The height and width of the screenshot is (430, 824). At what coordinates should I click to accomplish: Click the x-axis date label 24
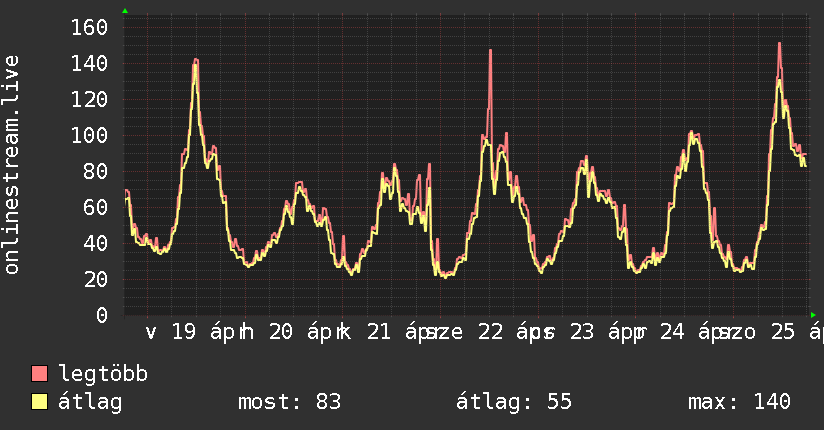tap(672, 332)
